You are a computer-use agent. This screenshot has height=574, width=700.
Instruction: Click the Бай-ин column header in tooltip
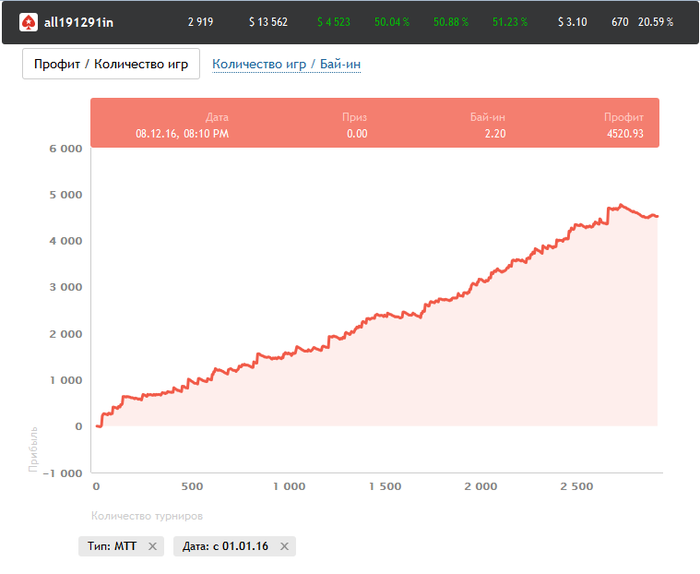point(488,117)
